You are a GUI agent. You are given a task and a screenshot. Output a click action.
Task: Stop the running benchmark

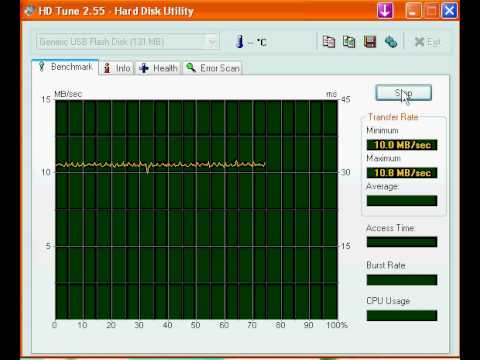[x=403, y=93]
